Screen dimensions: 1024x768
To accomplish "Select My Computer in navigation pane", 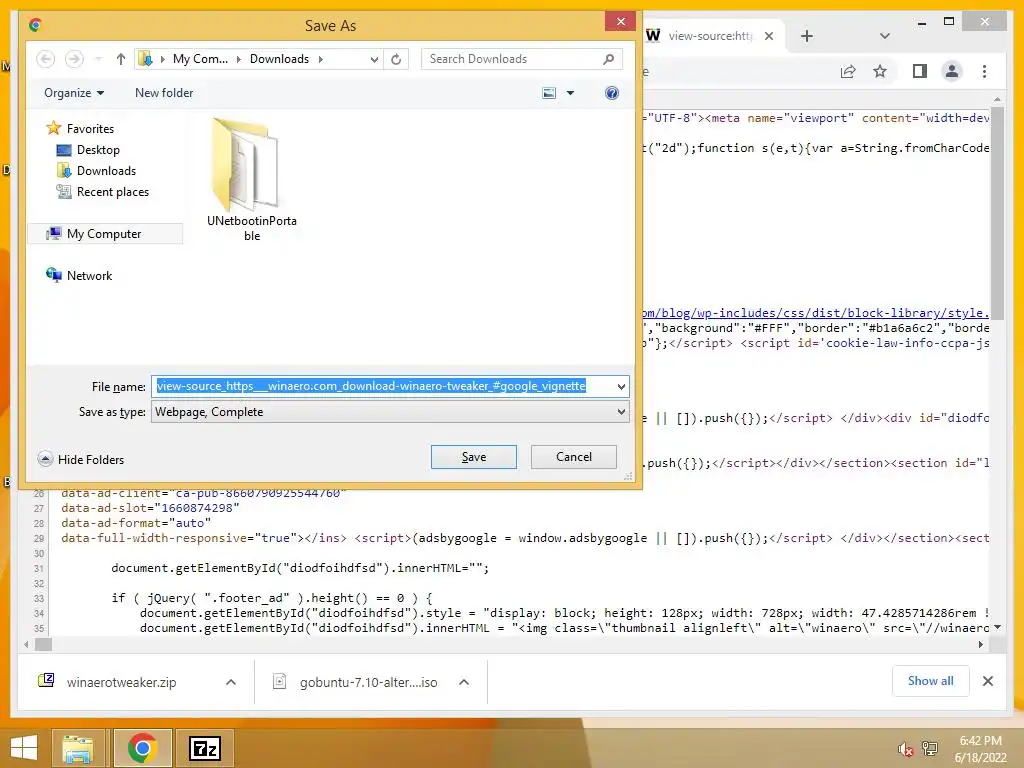I will pyautogui.click(x=104, y=234).
